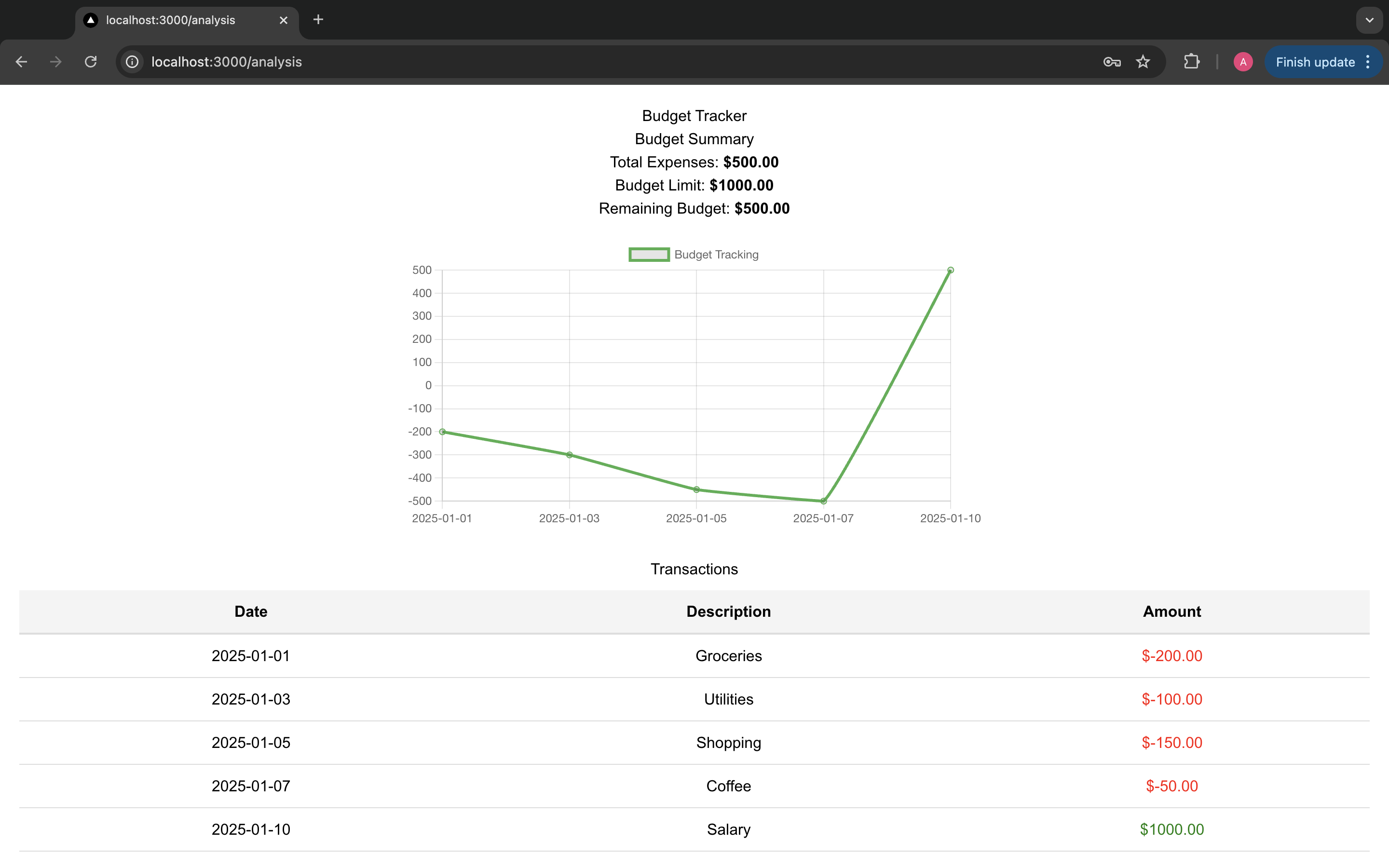Bookmark this page with the star

point(1143,62)
